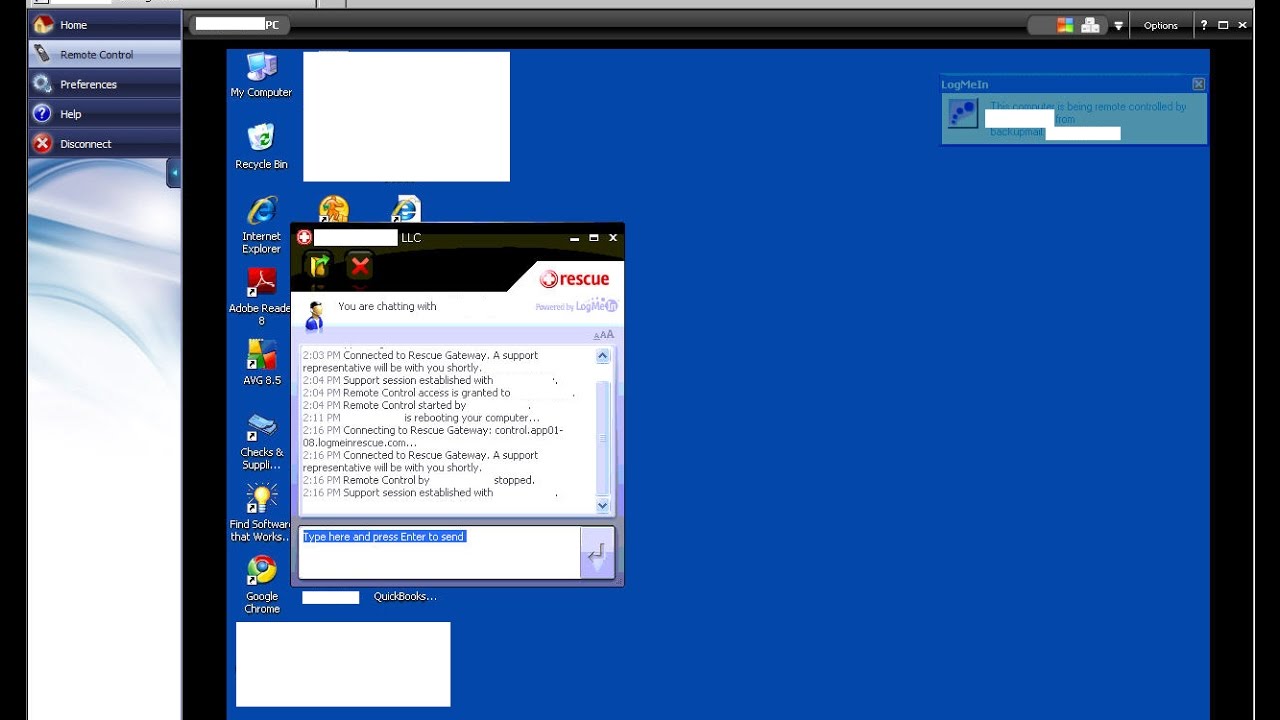Launch Google Chrome from the desktop
Viewport: 1280px width, 720px height.
coord(261,585)
